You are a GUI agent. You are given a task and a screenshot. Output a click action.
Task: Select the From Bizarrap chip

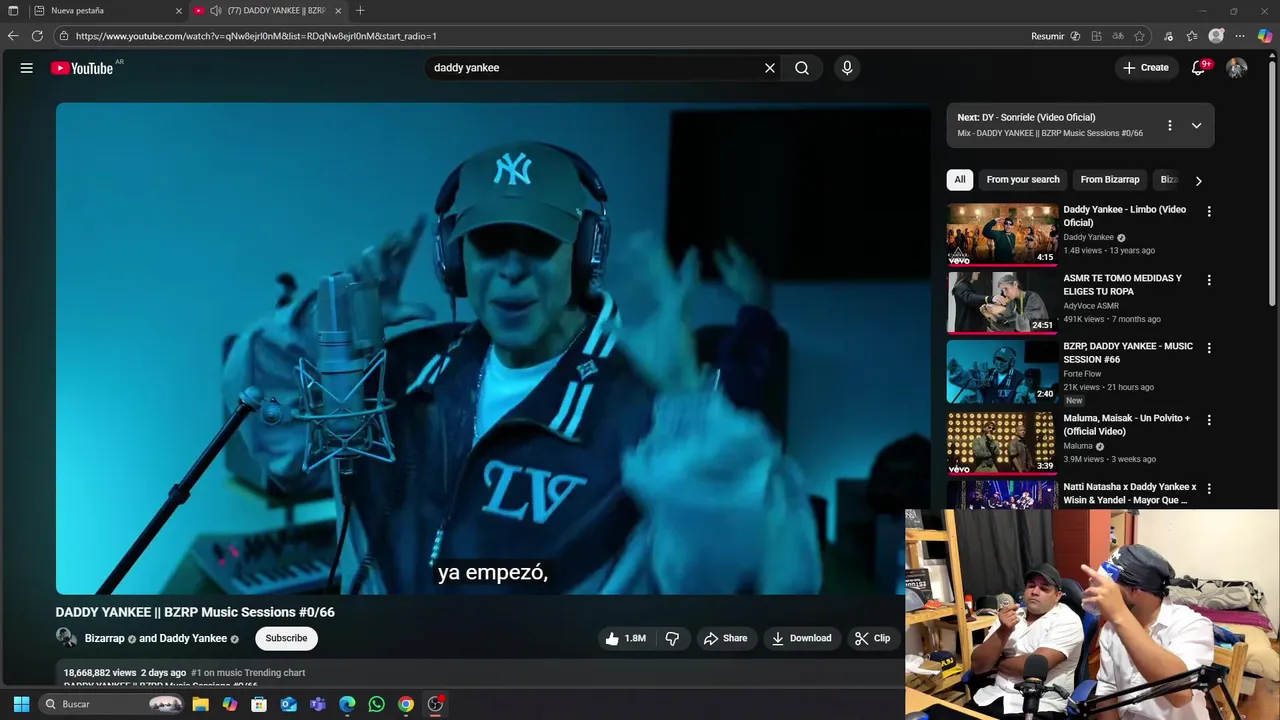coord(1110,180)
